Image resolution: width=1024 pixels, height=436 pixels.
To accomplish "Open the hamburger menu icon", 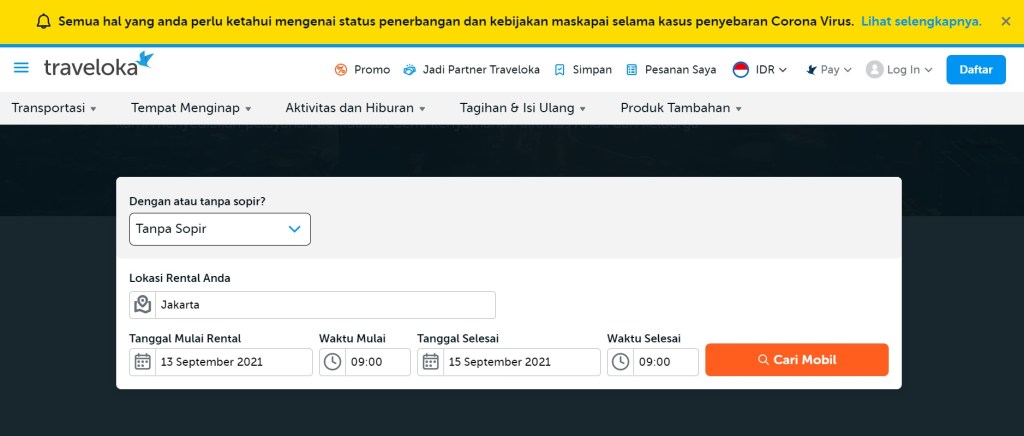I will pyautogui.click(x=21, y=68).
